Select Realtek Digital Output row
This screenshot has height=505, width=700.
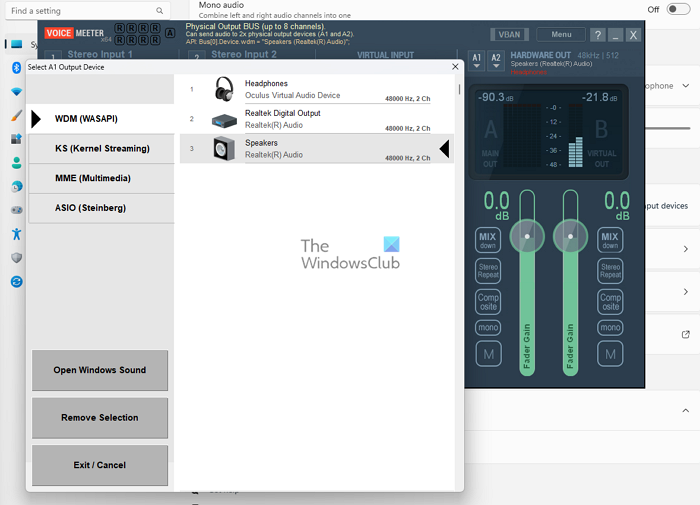click(x=317, y=119)
